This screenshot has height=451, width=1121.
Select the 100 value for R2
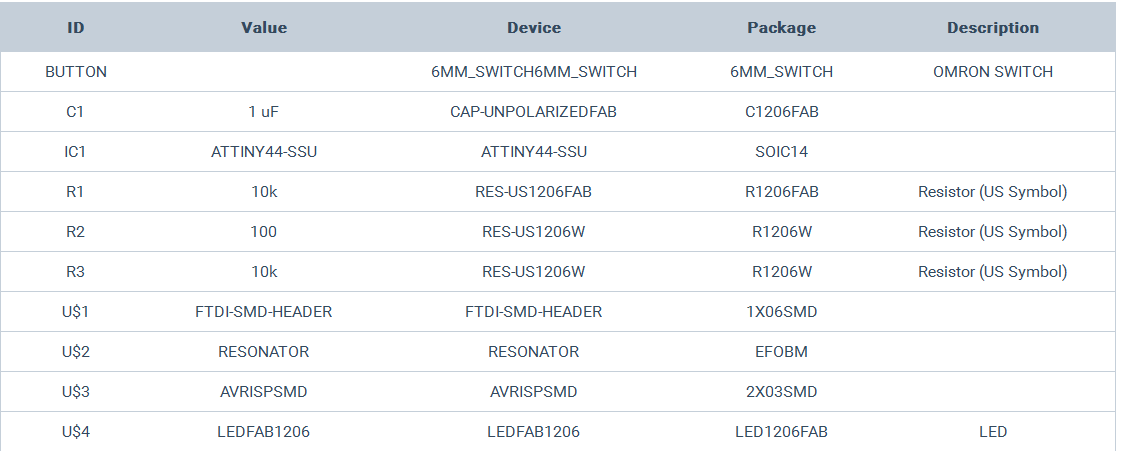coord(264,232)
